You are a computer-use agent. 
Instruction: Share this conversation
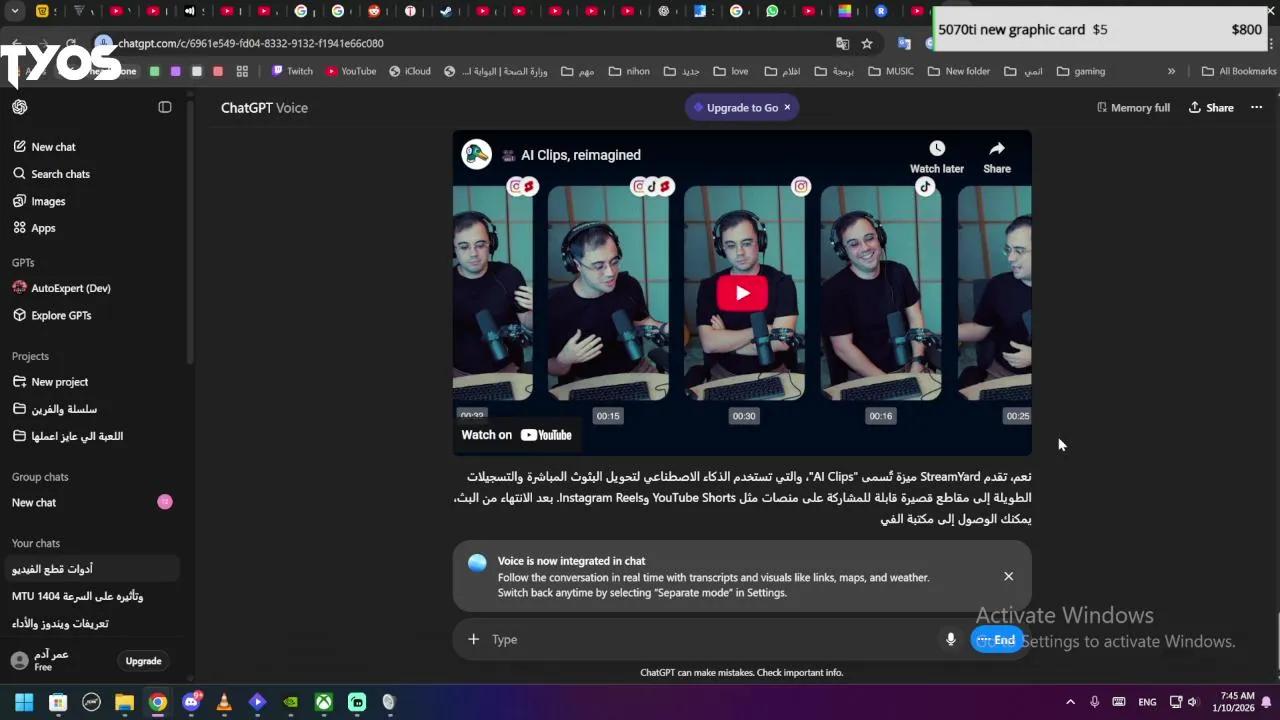coord(1211,107)
